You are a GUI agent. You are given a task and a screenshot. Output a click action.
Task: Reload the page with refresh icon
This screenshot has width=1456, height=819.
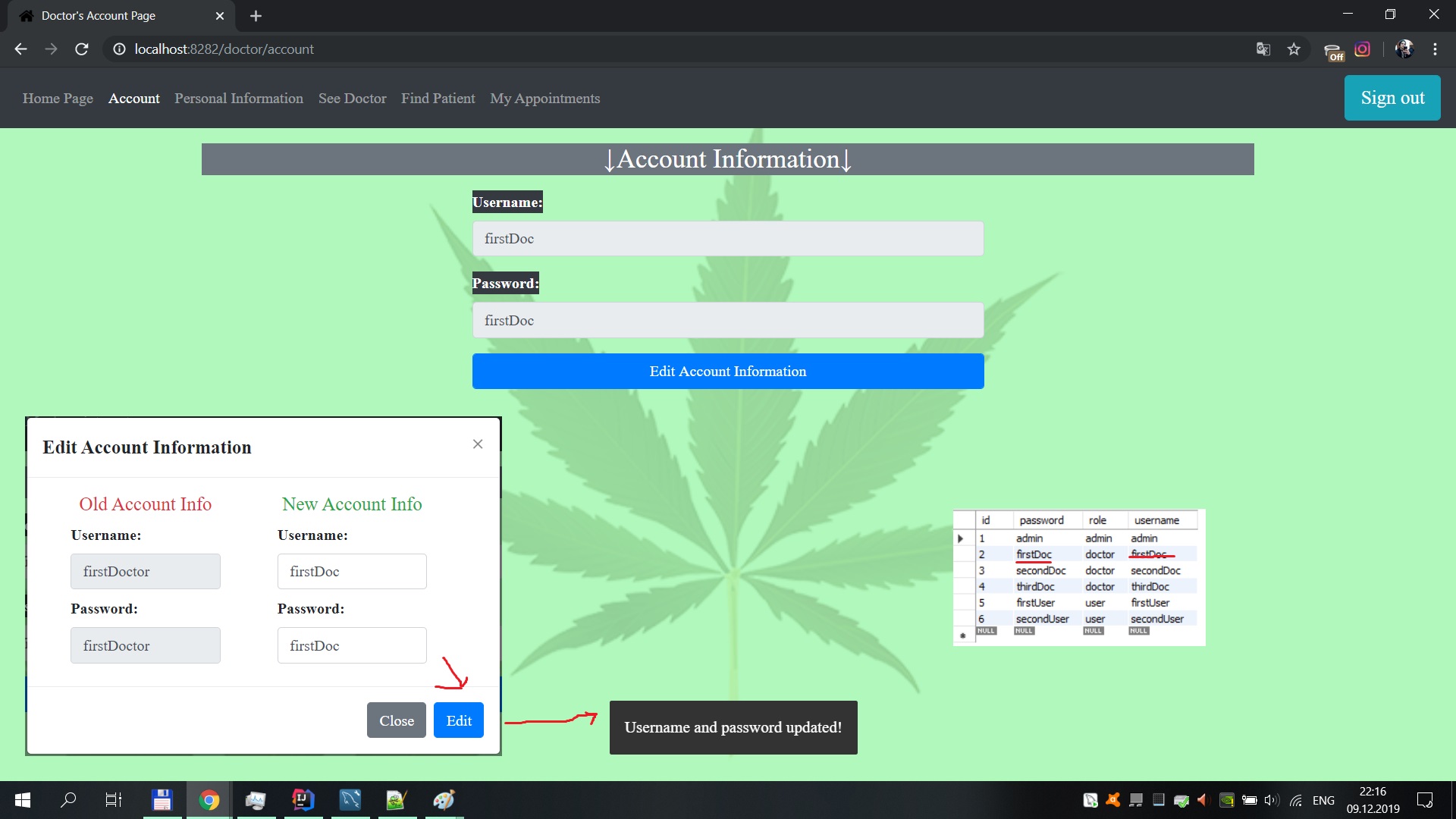pyautogui.click(x=82, y=49)
